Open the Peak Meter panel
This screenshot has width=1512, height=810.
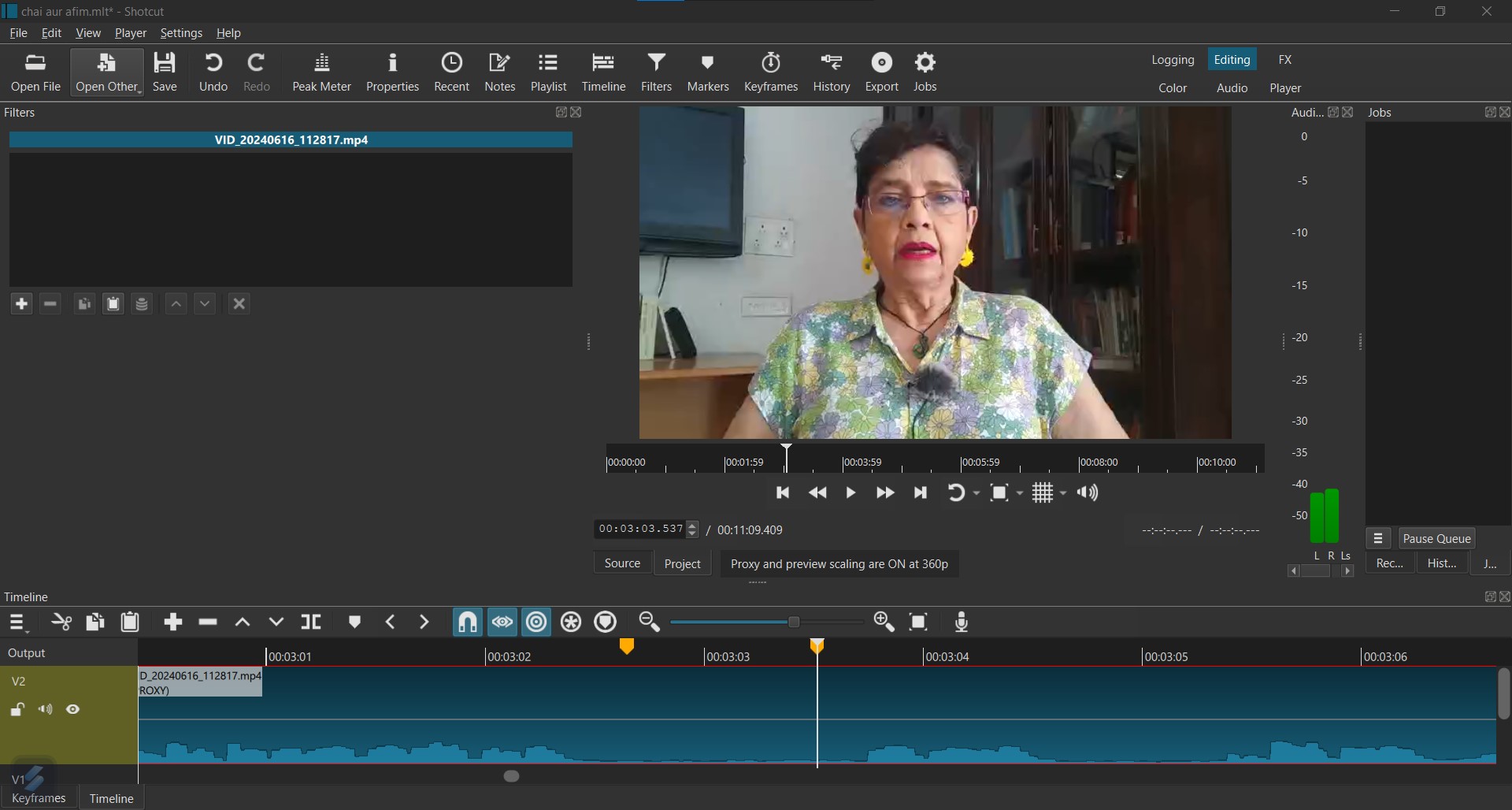pyautogui.click(x=321, y=72)
